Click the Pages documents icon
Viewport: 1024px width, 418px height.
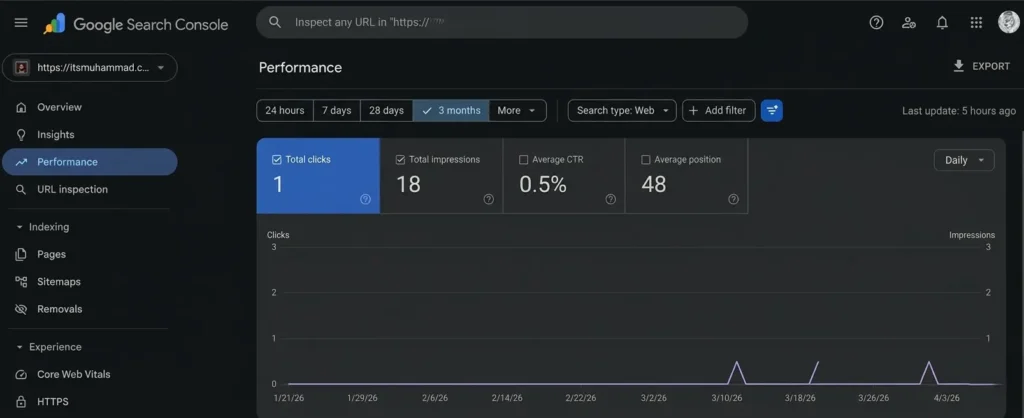pyautogui.click(x=22, y=255)
